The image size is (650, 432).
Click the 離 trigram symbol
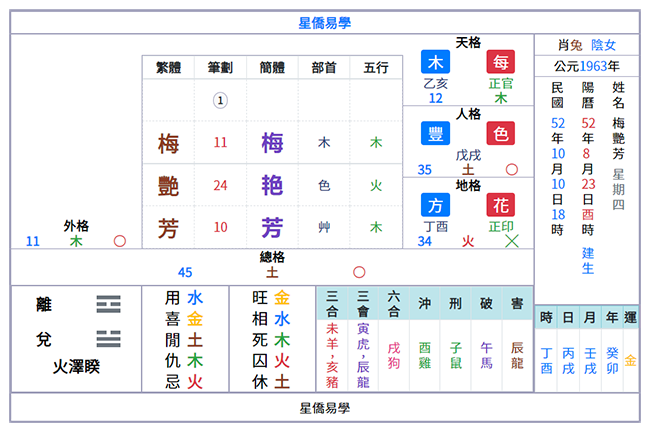109,304
